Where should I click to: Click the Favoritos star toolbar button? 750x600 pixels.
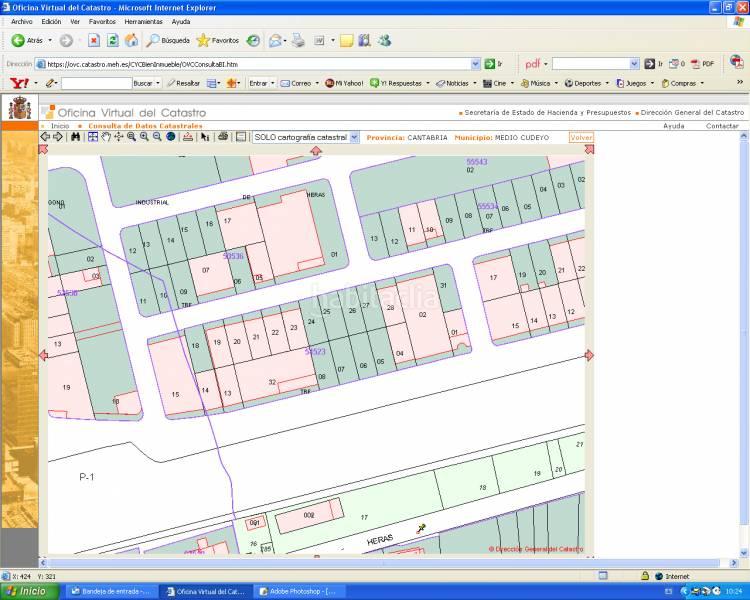pyautogui.click(x=218, y=41)
